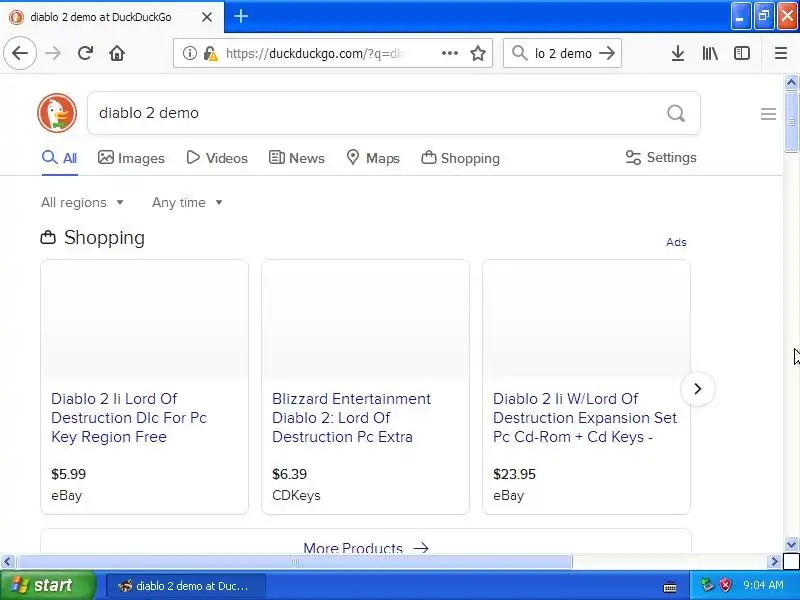Open the Firefox hamburger menu
This screenshot has width=800, height=600.
pyautogui.click(x=781, y=53)
